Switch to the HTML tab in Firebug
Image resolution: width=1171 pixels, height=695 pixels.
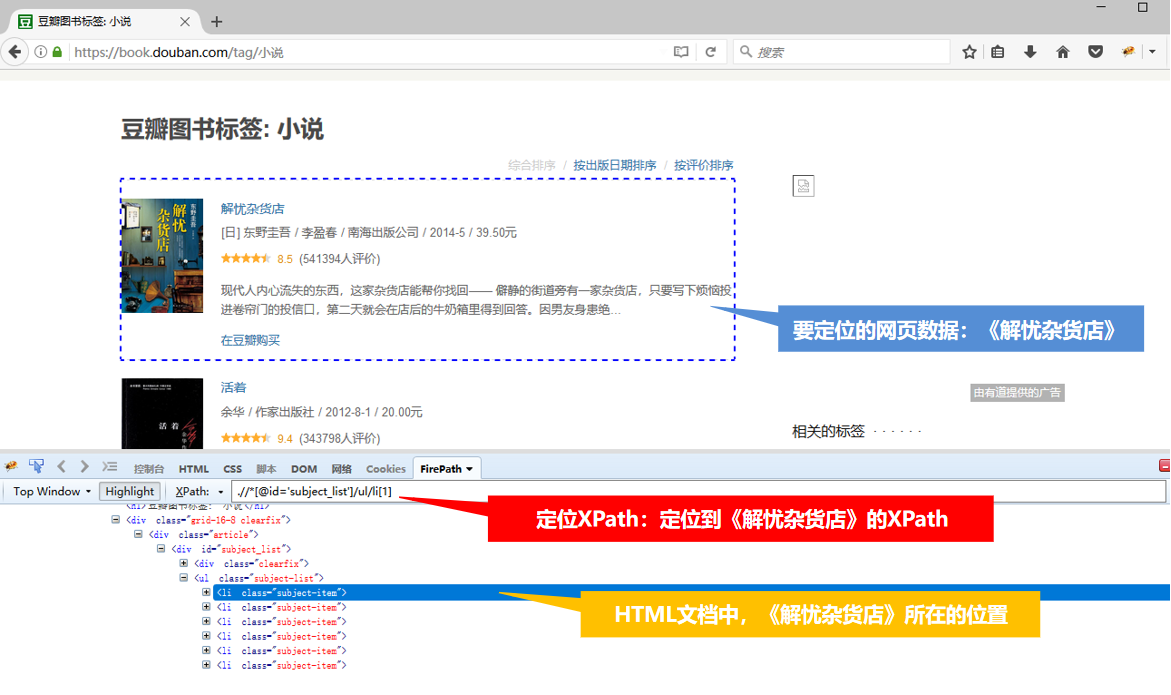[194, 468]
